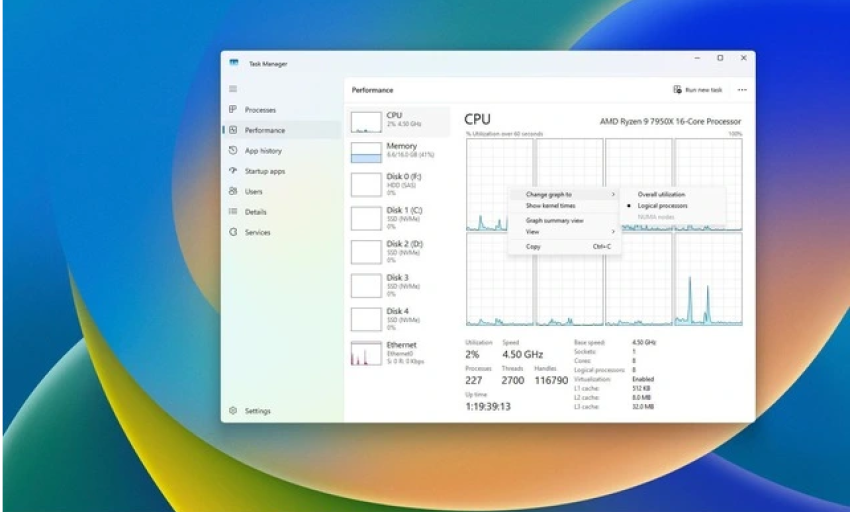Open Settings gear in sidebar
This screenshot has width=850, height=512.
pos(233,411)
